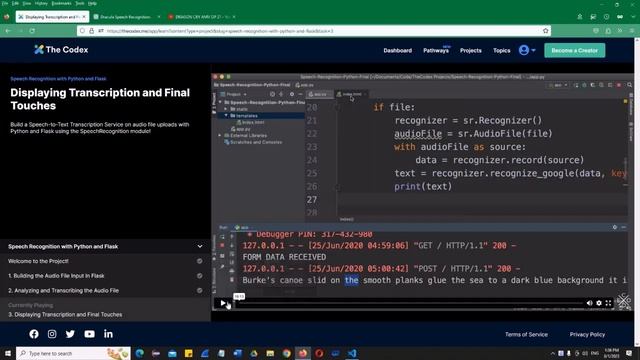Image resolution: width=640 pixels, height=360 pixels.
Task: Open The Codex Twitter page
Action: point(70,334)
